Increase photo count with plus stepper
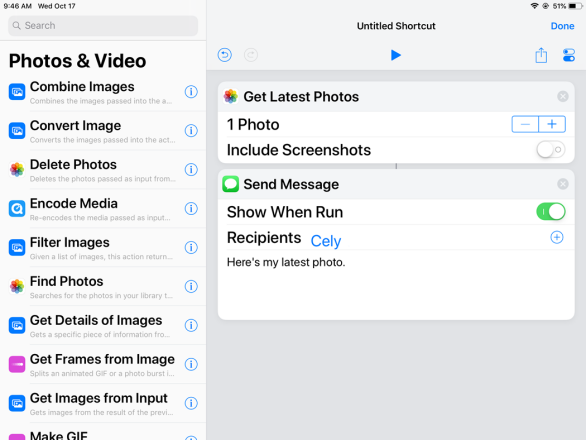 pyautogui.click(x=552, y=124)
